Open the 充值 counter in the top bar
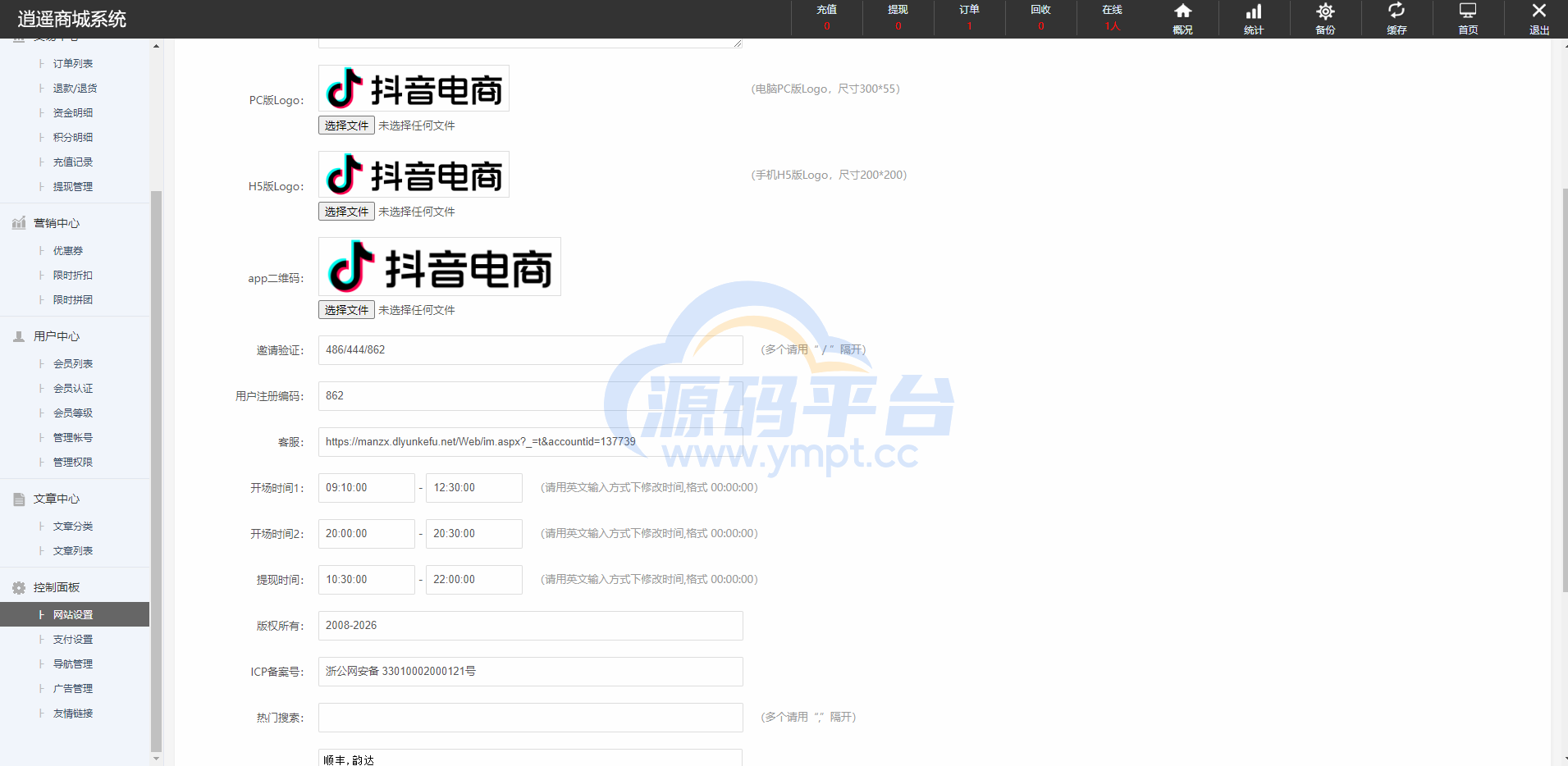 pos(827,18)
